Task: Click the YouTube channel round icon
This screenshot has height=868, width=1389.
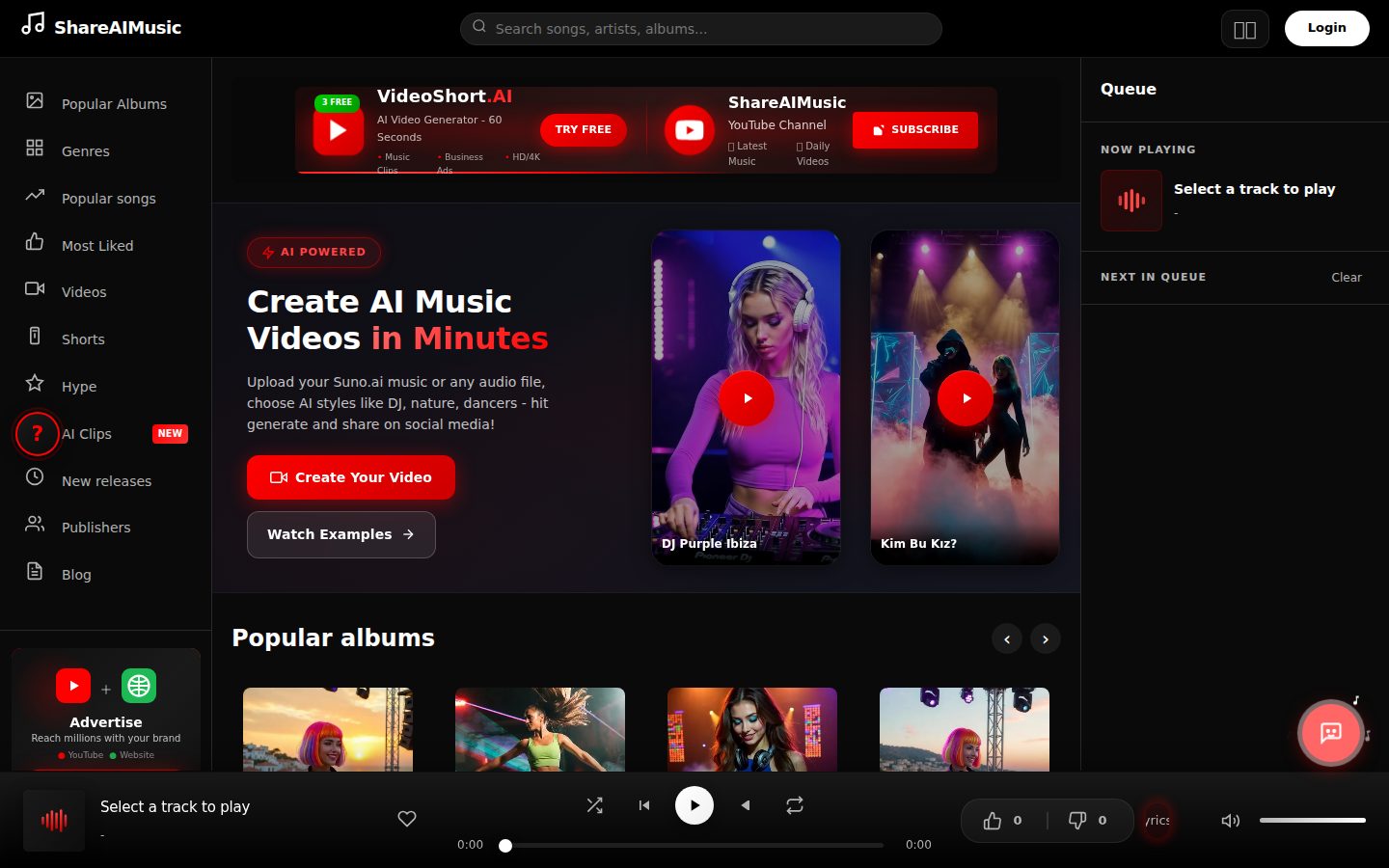Action: tap(690, 130)
